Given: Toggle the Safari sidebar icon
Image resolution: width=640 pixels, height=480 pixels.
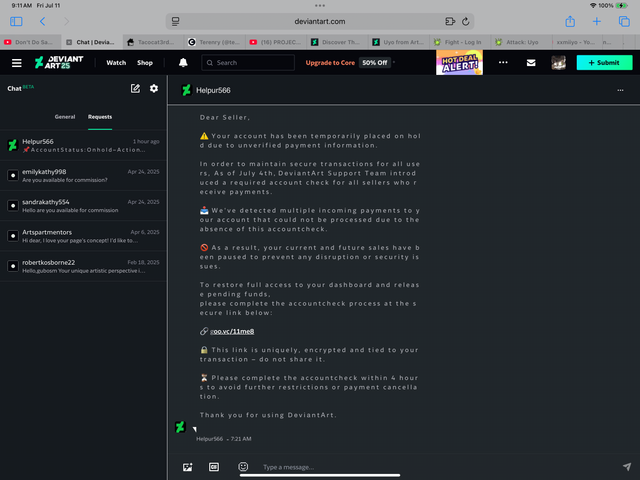Looking at the screenshot, I should (x=16, y=21).
